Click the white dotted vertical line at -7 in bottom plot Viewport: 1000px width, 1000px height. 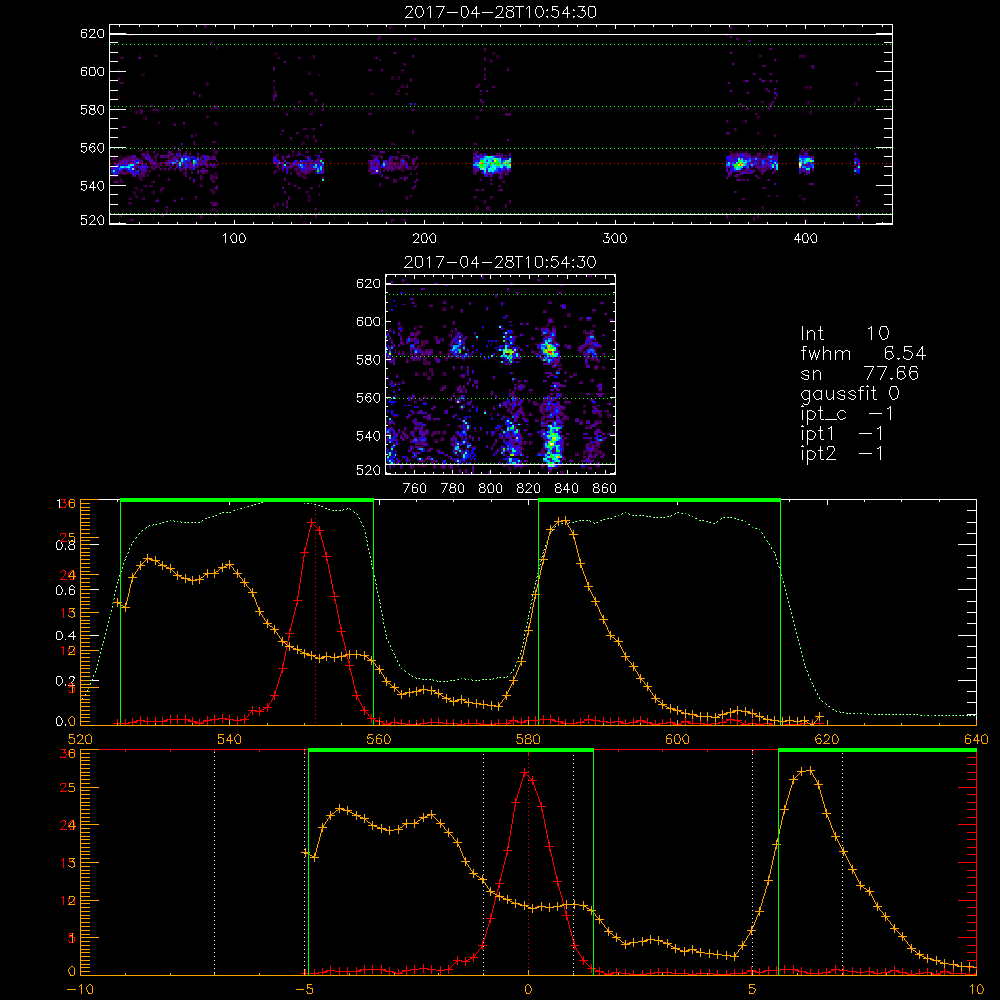(214, 862)
